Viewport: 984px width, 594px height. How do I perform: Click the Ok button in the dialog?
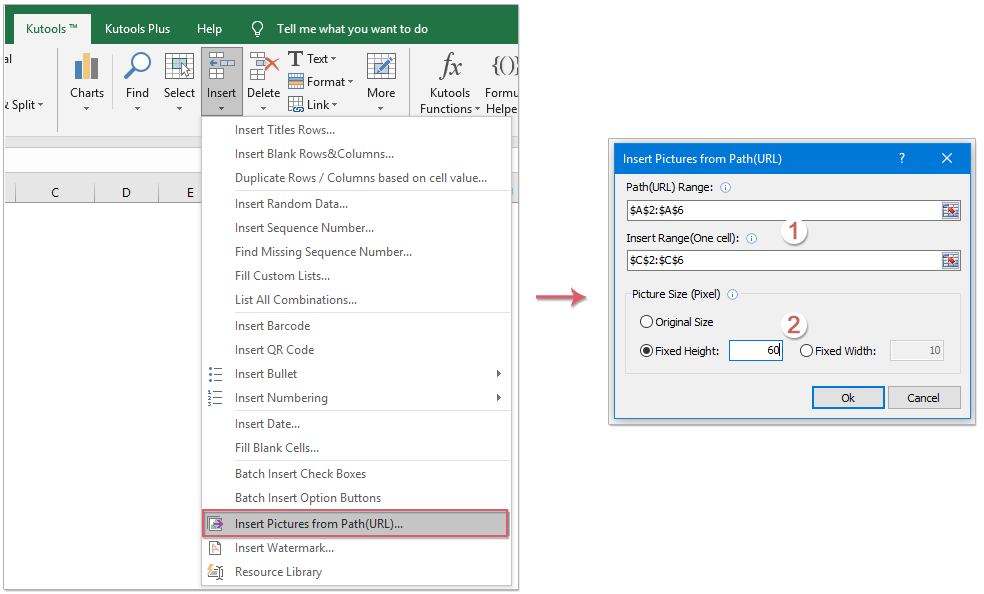[847, 397]
